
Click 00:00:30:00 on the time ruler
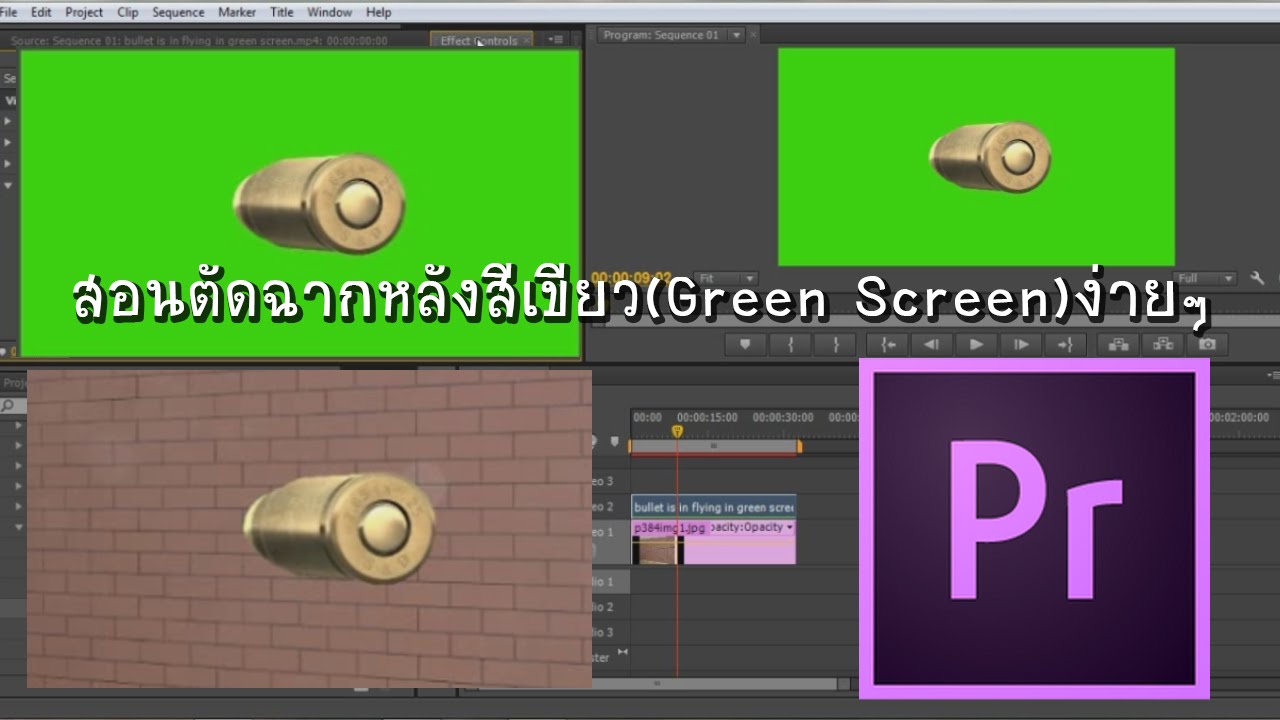click(783, 417)
